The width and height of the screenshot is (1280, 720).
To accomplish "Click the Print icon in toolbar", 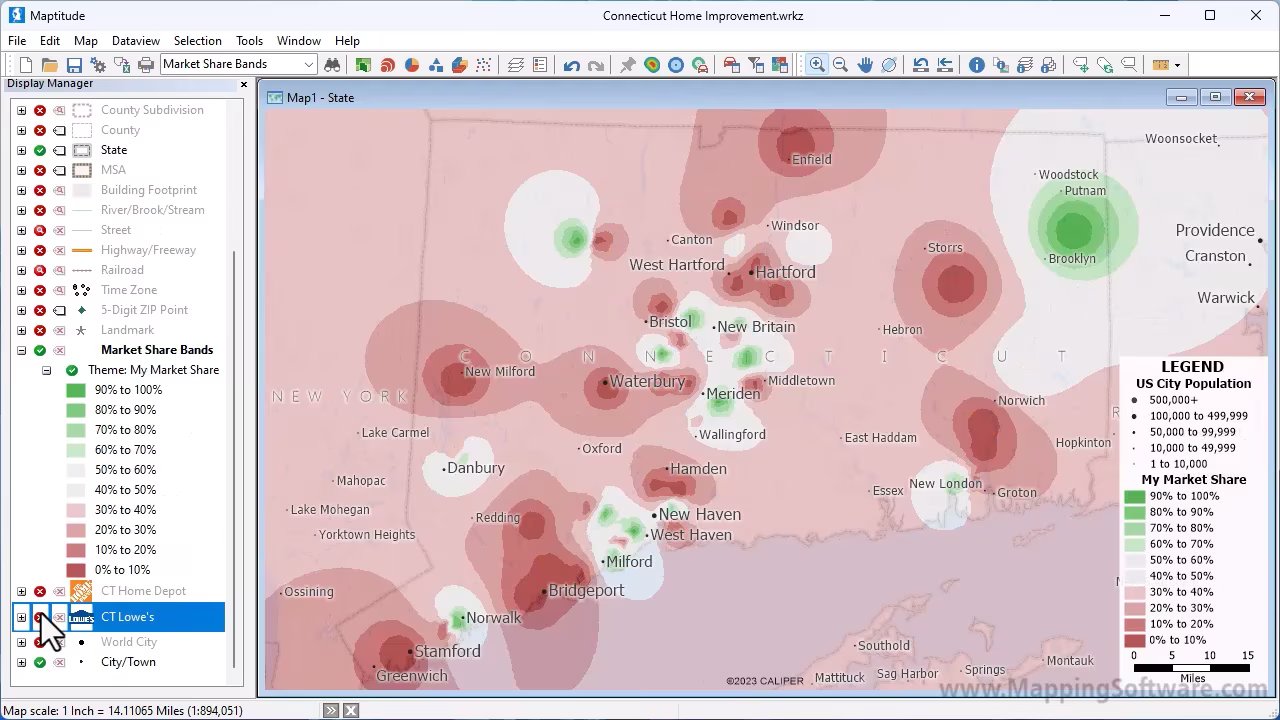I will click(x=146, y=65).
